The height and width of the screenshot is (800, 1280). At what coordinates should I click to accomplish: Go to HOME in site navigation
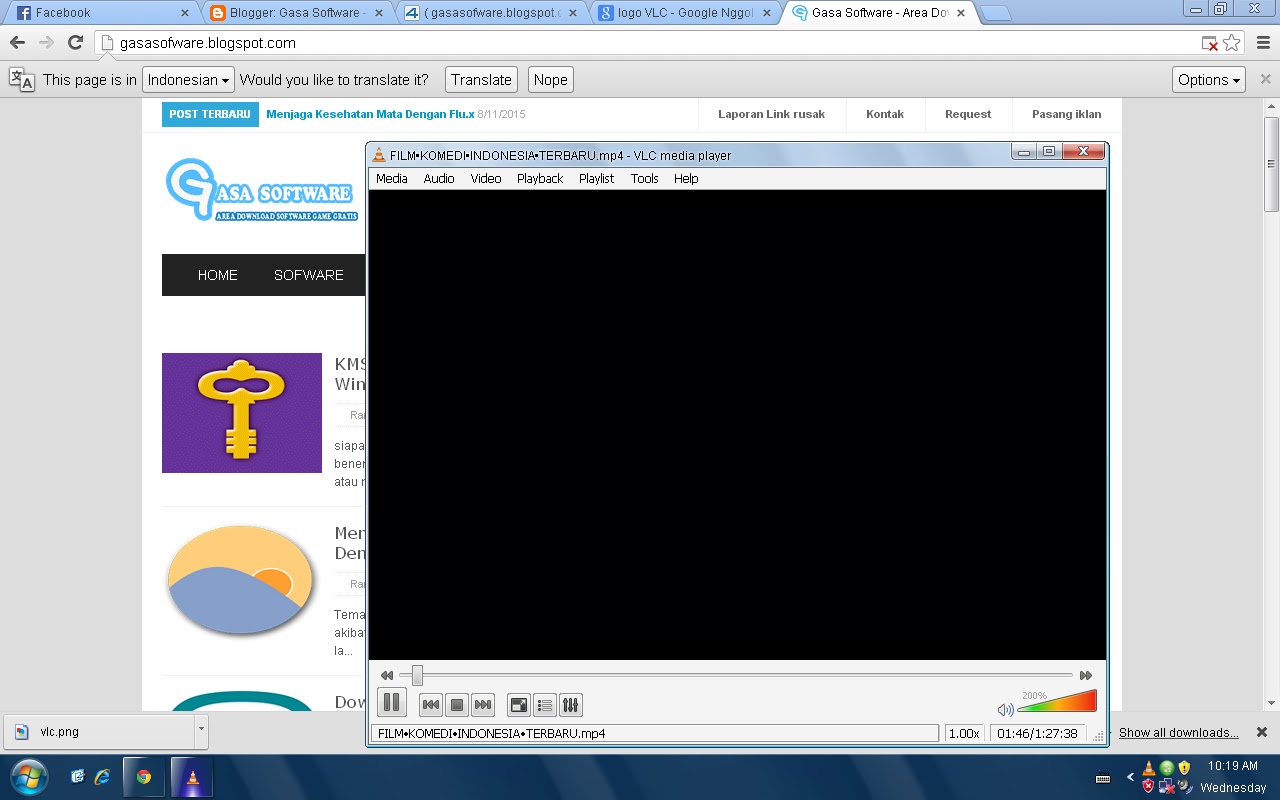[217, 275]
